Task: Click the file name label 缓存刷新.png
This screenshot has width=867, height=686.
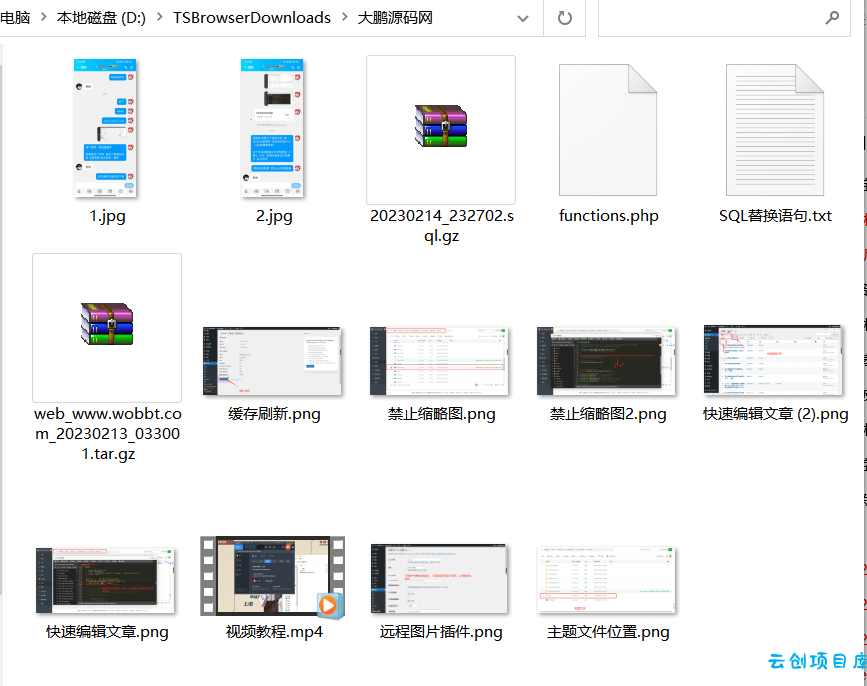Action: click(274, 414)
